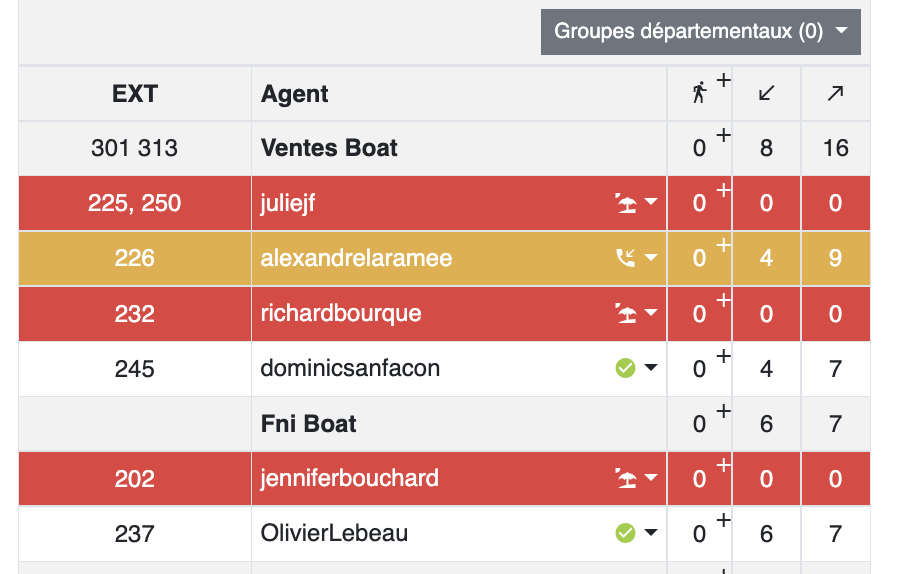
Task: Click juliejf's vacation status icon
Action: click(x=625, y=203)
